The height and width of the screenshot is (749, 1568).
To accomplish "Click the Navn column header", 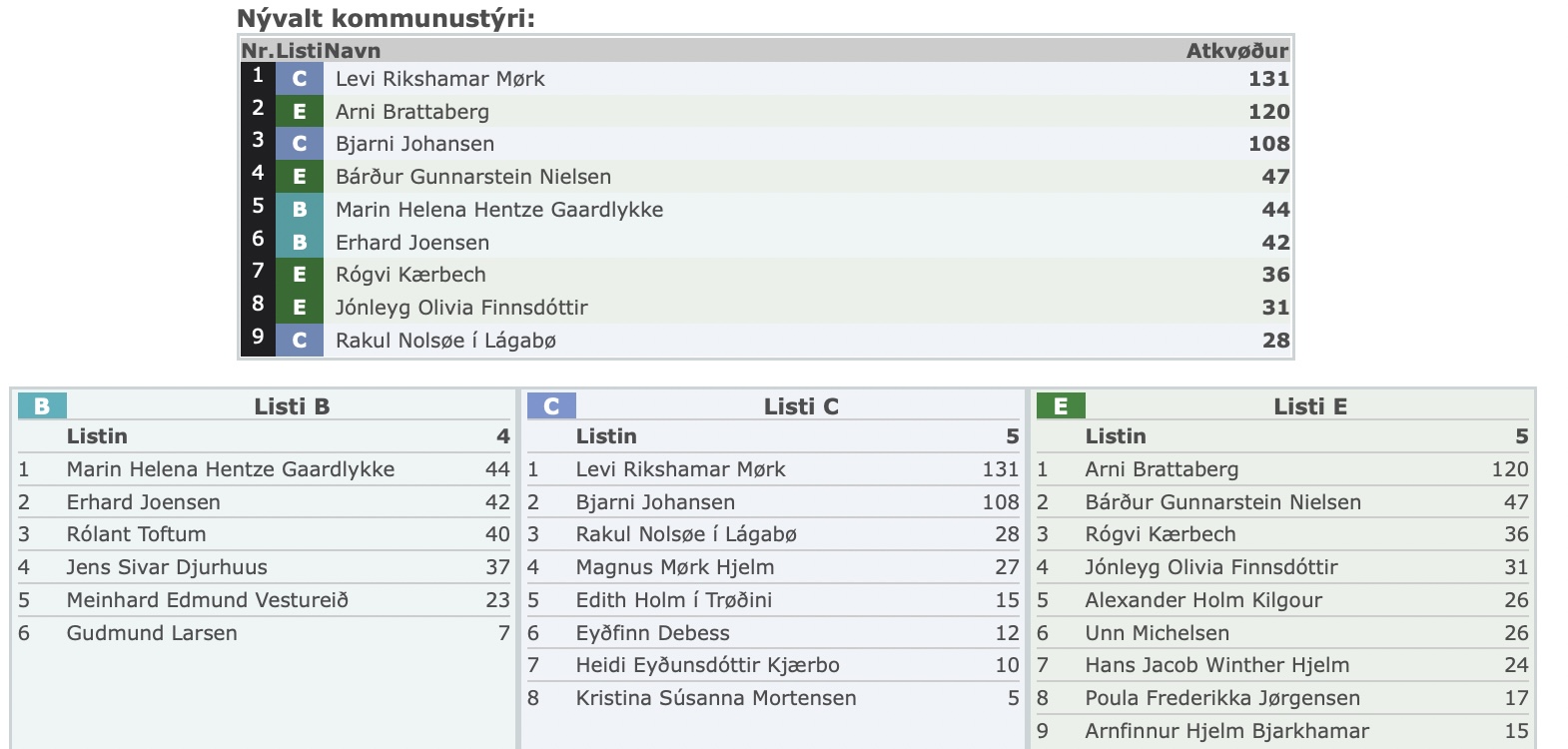I will [353, 51].
